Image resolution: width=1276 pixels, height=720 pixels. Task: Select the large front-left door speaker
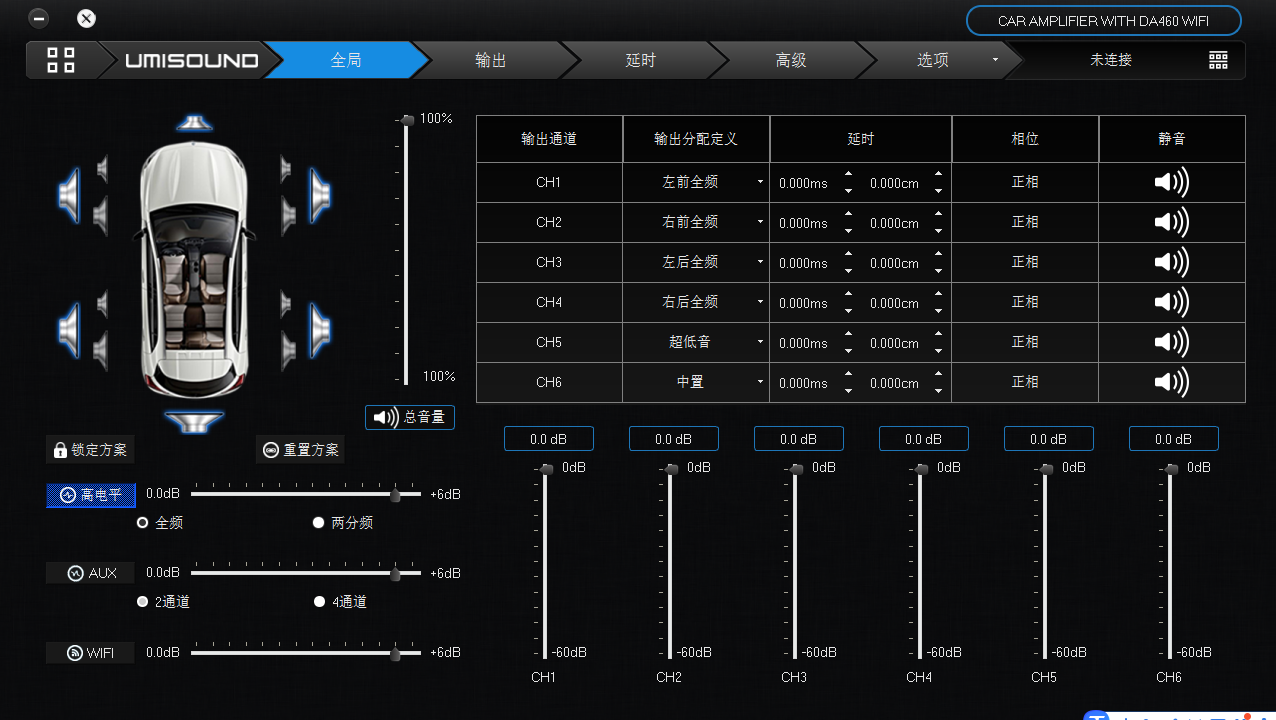[69, 195]
